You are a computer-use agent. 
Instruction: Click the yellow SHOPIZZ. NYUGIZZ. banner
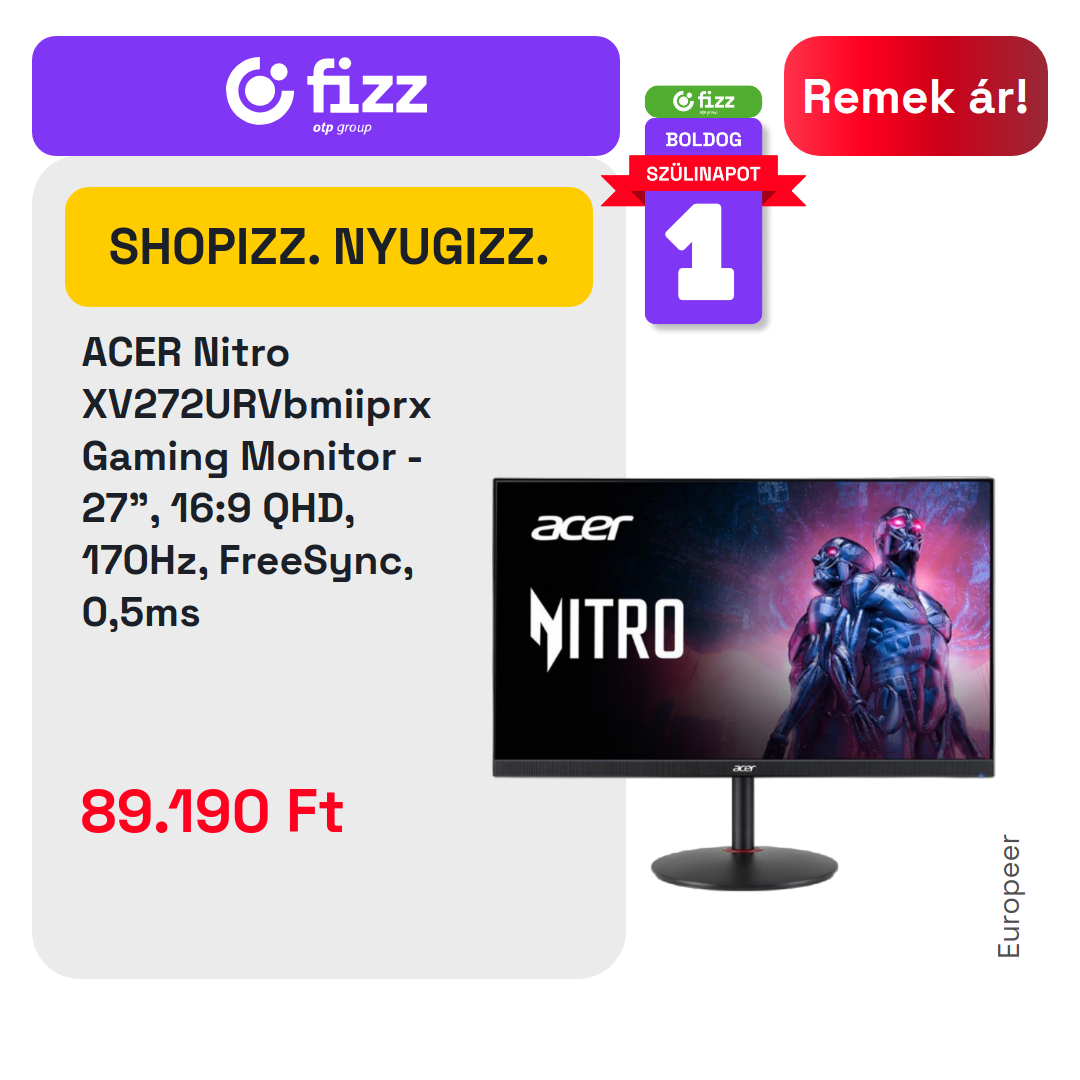[329, 247]
